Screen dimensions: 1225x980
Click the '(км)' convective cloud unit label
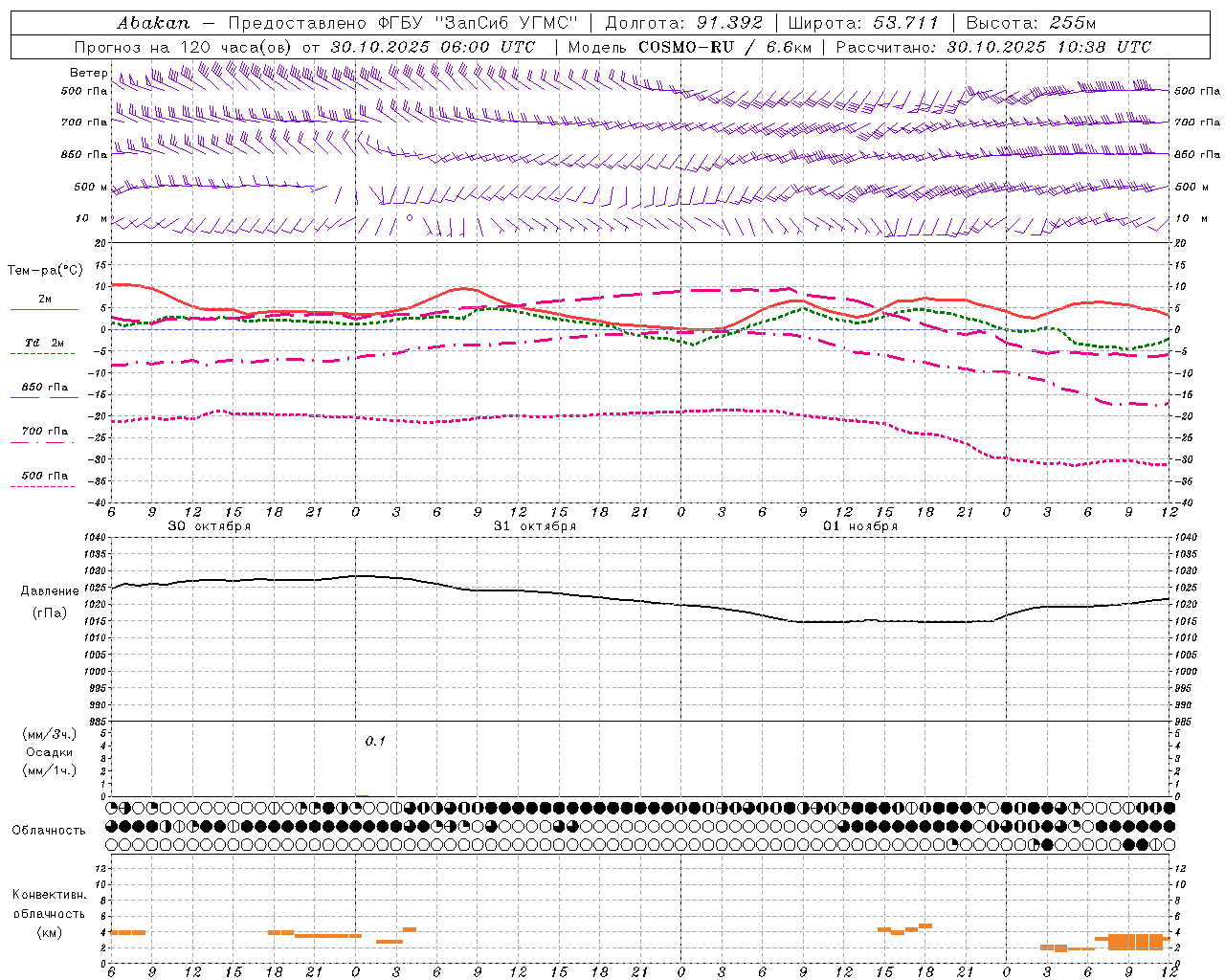(49, 932)
